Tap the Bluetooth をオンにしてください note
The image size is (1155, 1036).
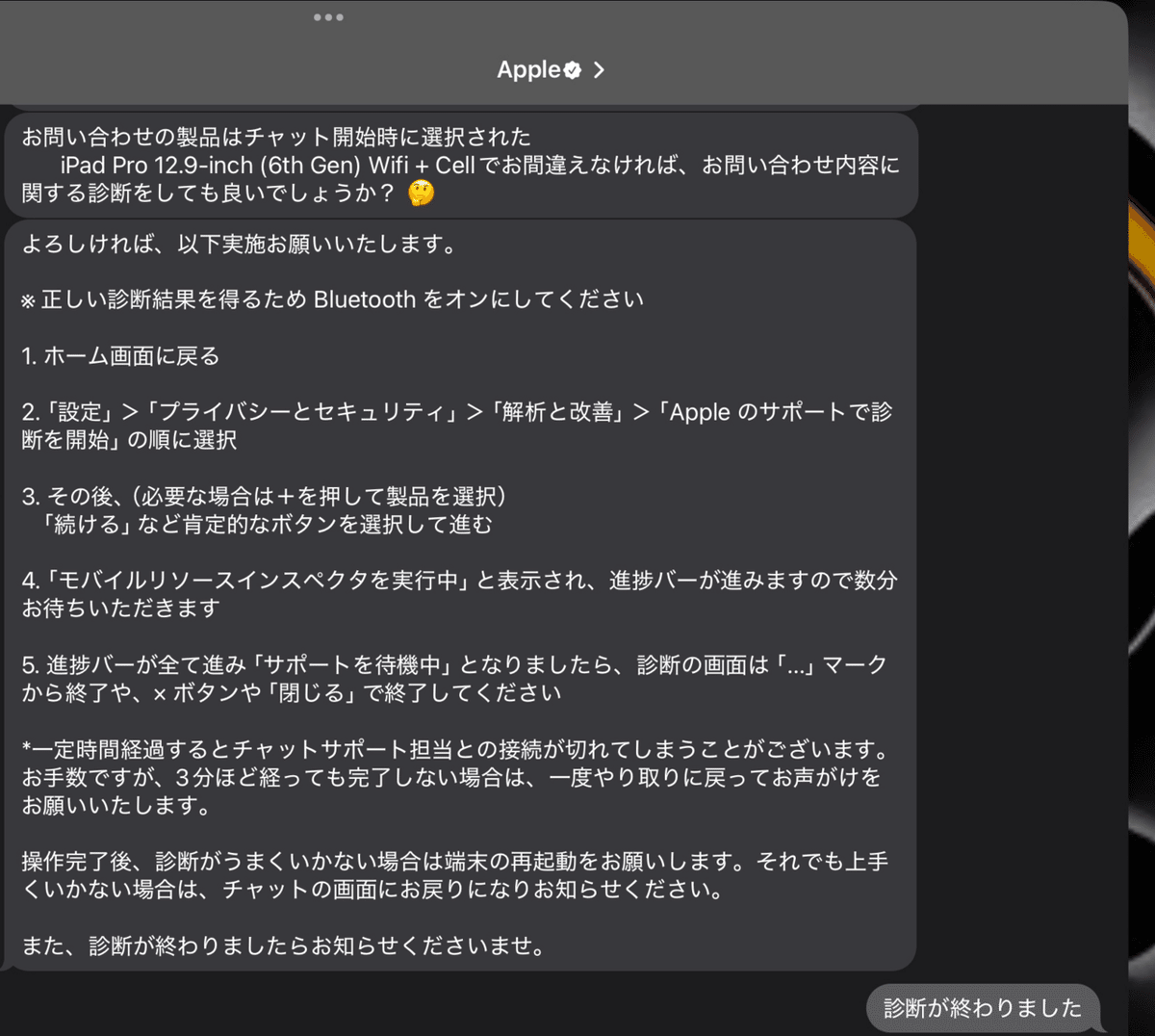[x=332, y=299]
